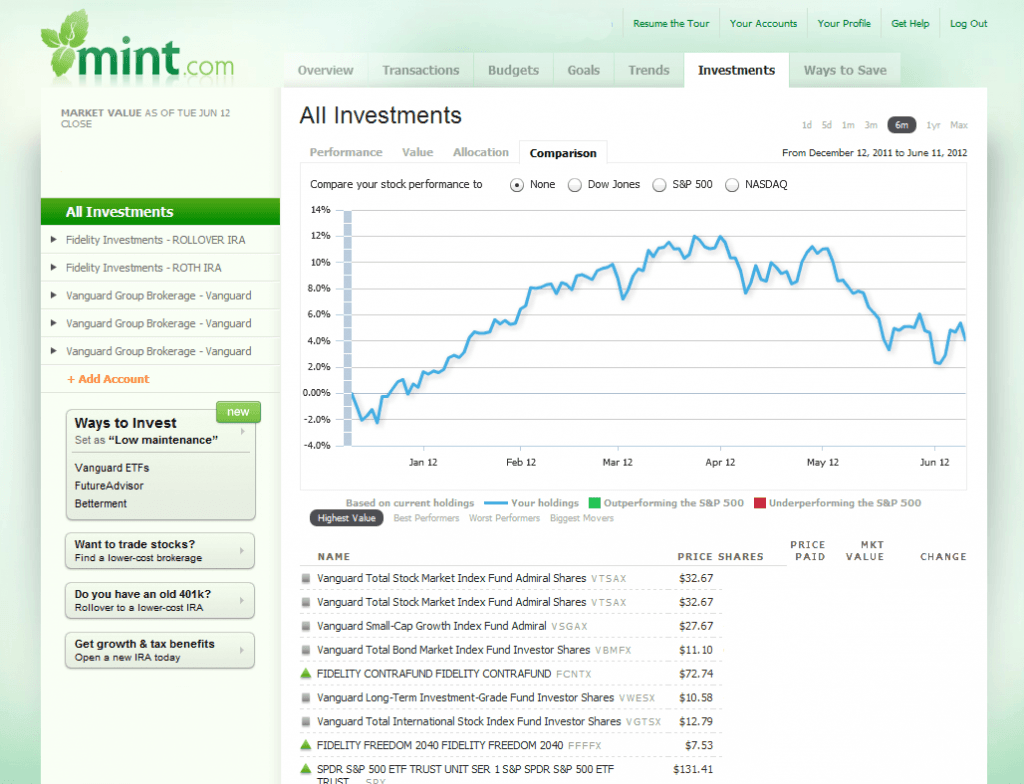Click gray square icon beside Vanguard Small-Cap Growth

(306, 627)
